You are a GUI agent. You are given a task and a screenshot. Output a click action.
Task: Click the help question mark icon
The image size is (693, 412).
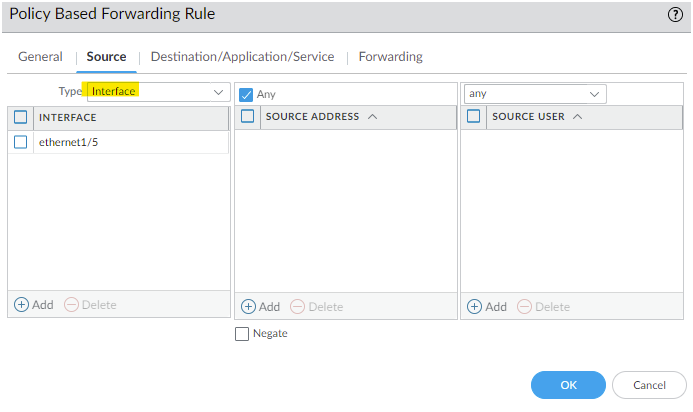click(x=675, y=14)
